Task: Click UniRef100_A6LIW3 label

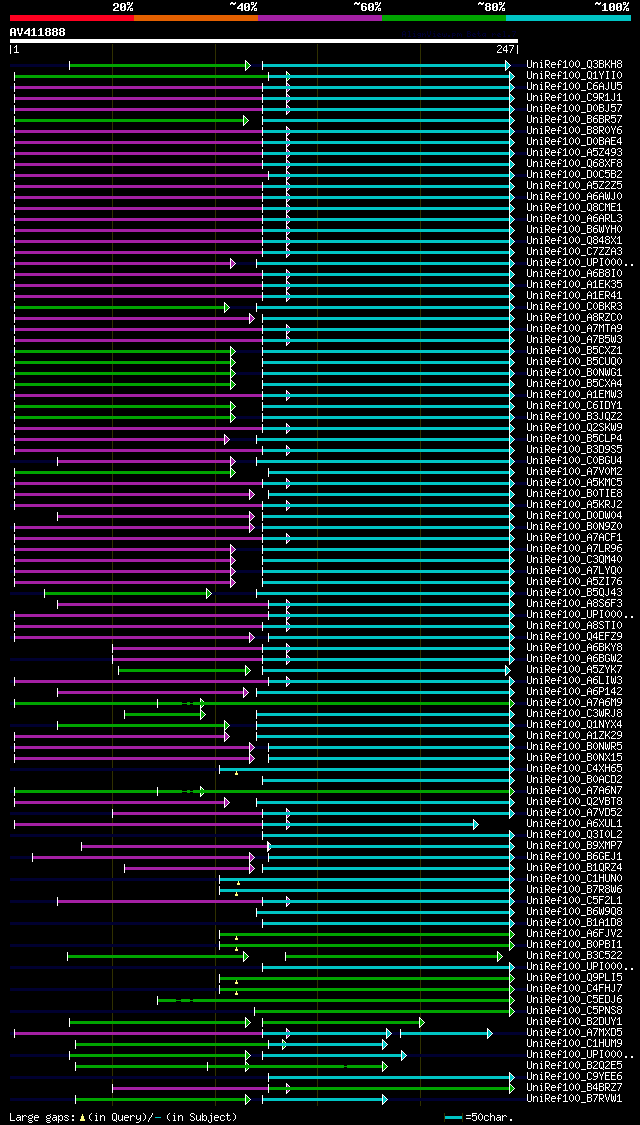Action: [574, 680]
